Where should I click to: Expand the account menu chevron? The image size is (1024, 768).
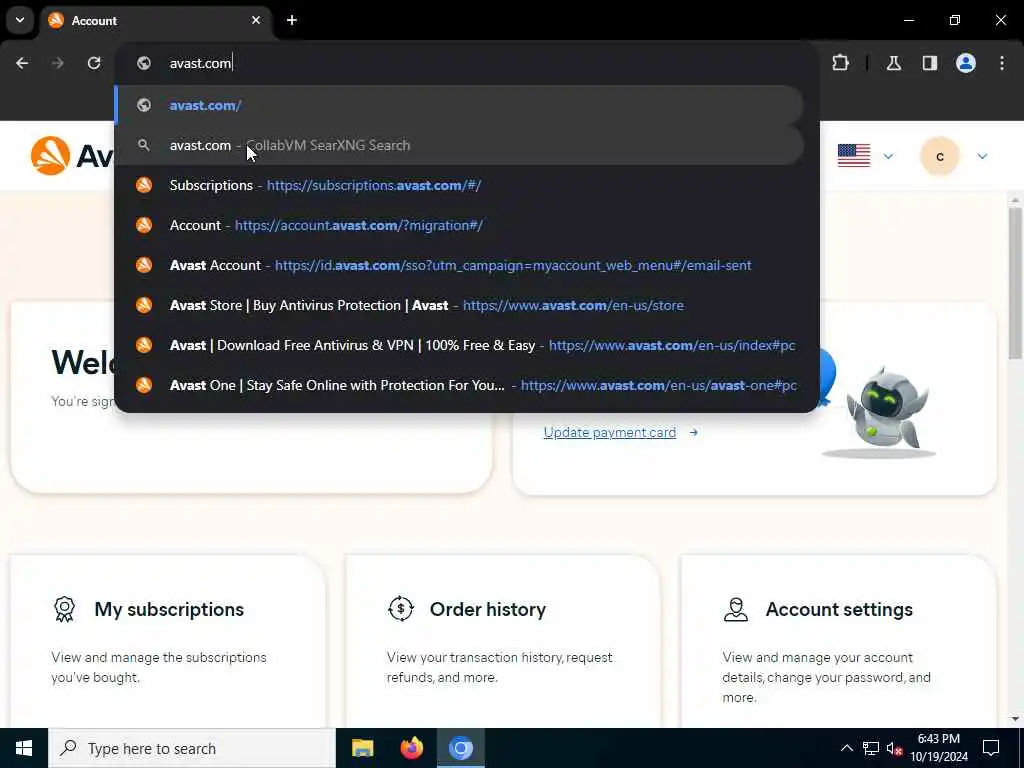[x=982, y=156]
